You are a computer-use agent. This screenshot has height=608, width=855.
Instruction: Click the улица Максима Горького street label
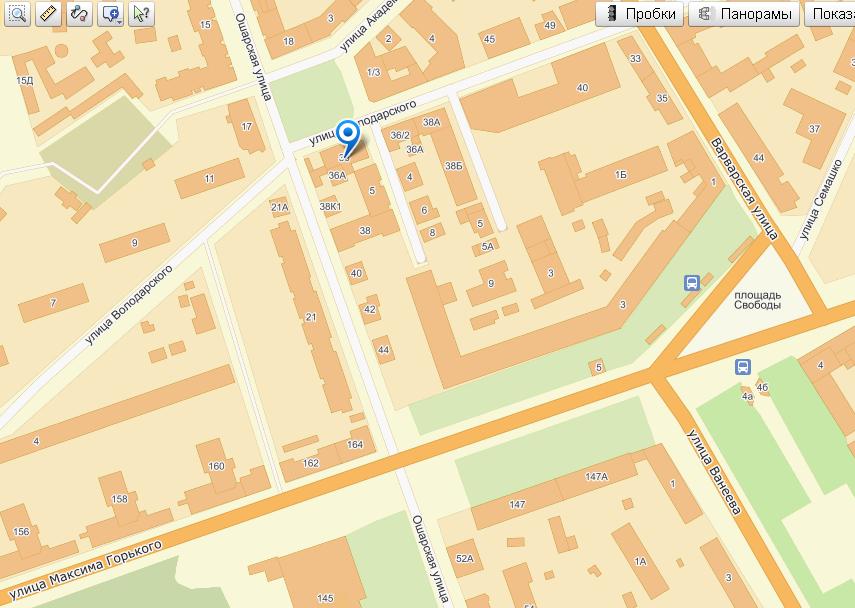coord(86,569)
